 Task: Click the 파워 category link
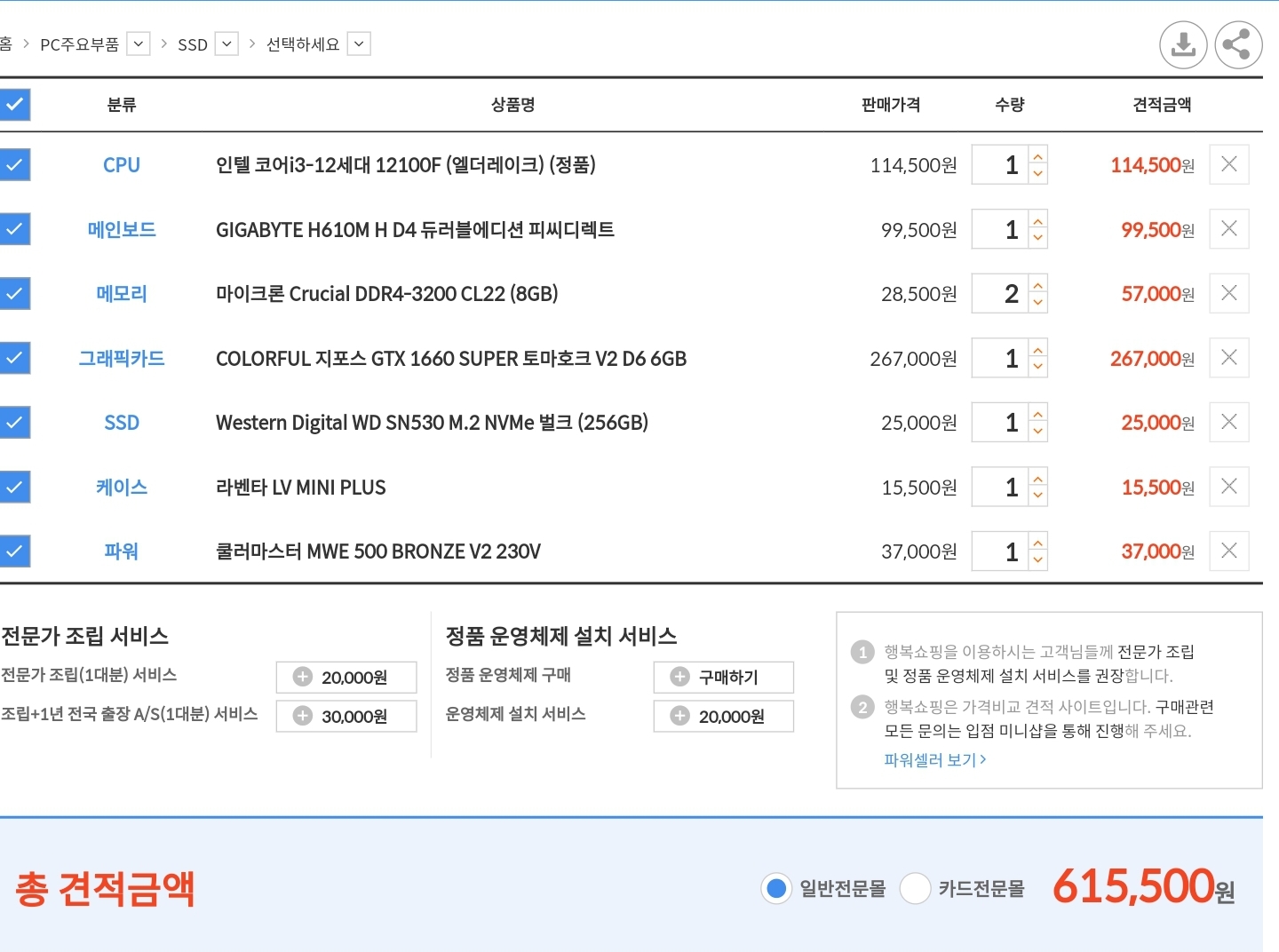pyautogui.click(x=122, y=551)
